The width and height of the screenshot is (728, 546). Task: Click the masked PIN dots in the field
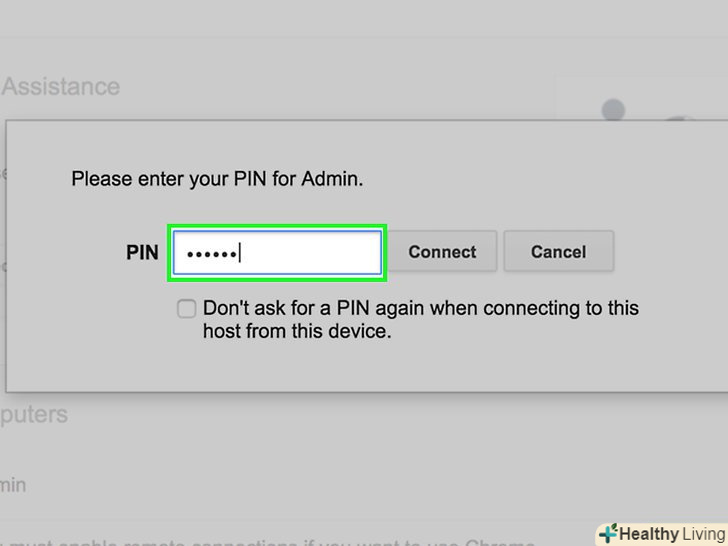tap(209, 253)
